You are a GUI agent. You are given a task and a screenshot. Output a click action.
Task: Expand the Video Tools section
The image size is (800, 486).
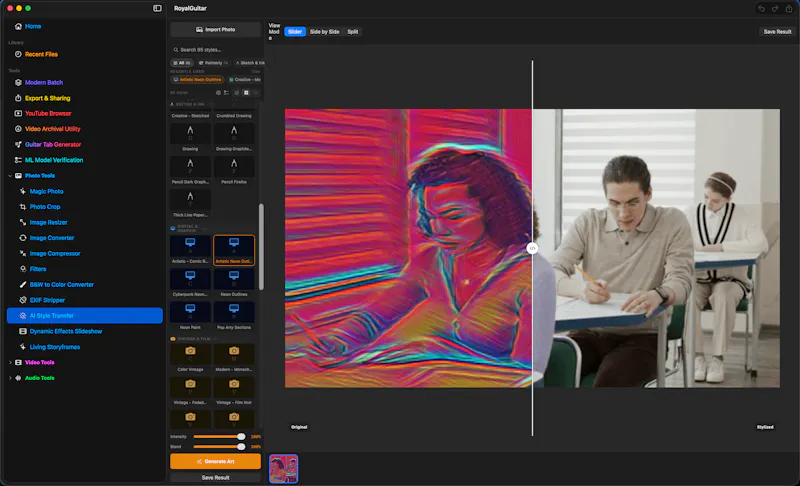pos(10,363)
